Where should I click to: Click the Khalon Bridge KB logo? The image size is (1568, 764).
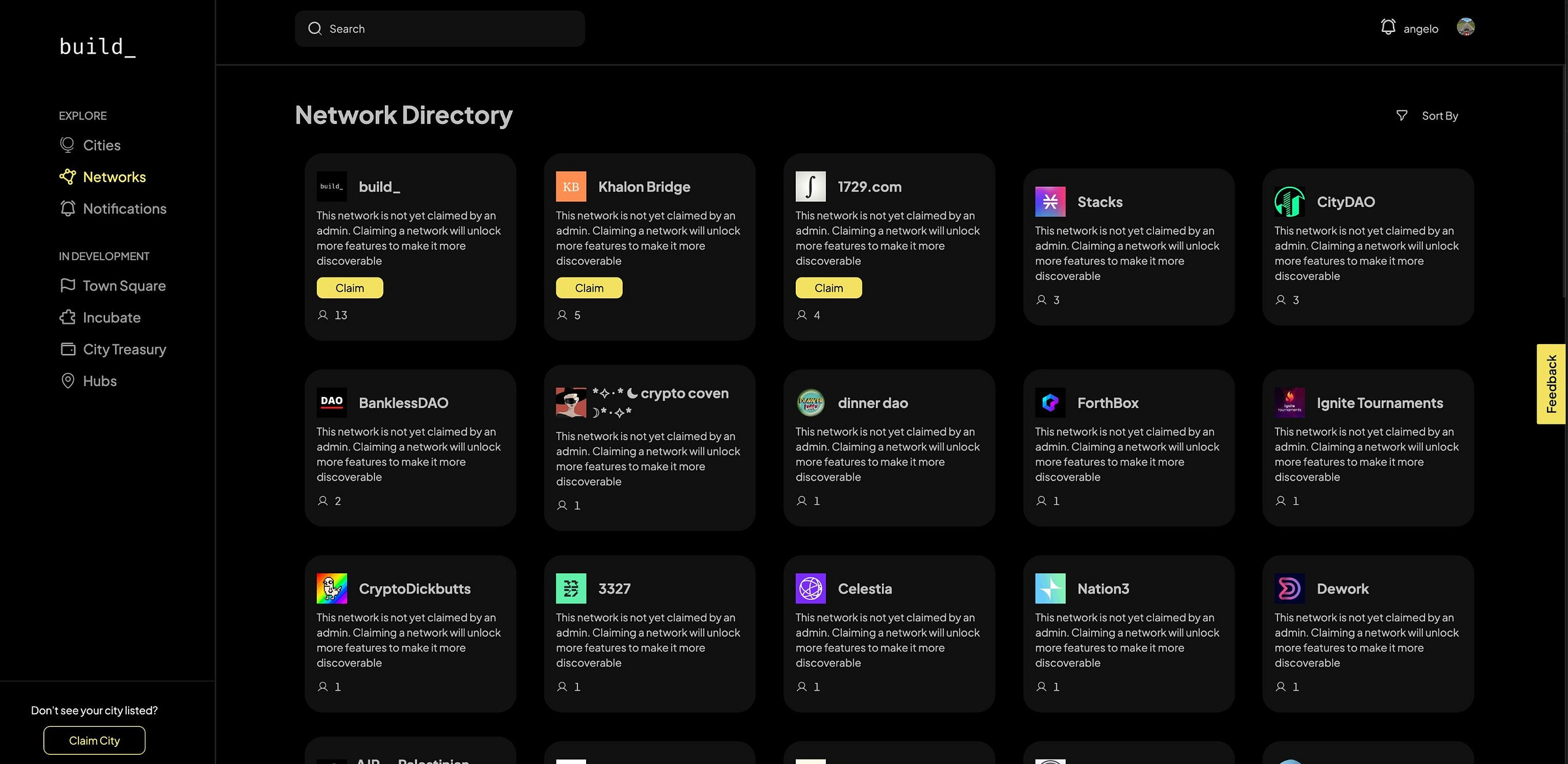point(571,187)
